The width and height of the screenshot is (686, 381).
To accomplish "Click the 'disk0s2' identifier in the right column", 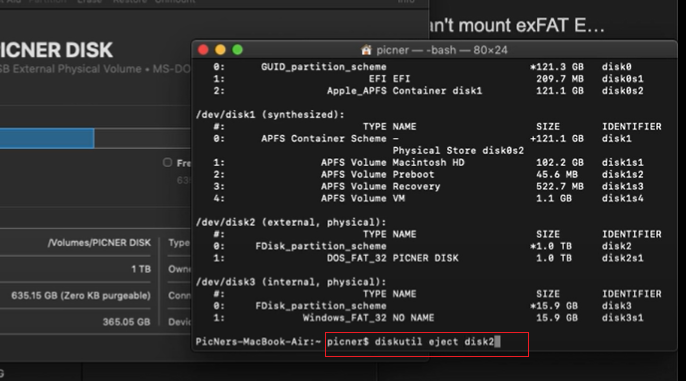I will [623, 91].
